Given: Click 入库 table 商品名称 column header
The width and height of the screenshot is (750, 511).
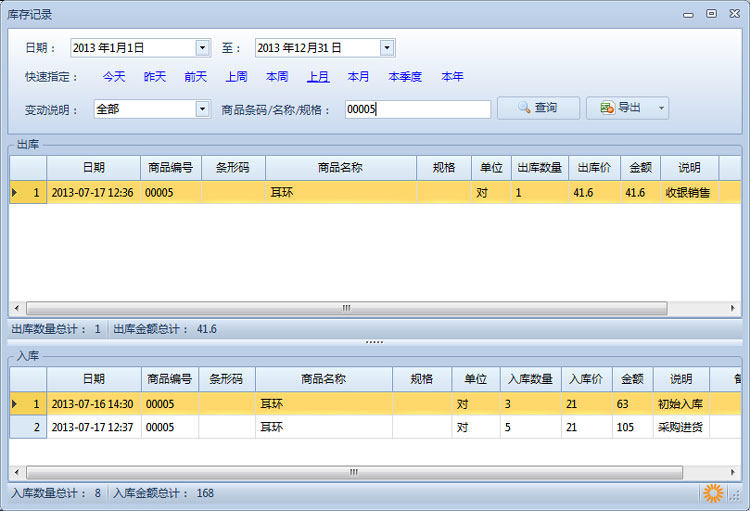Looking at the screenshot, I should (324, 379).
